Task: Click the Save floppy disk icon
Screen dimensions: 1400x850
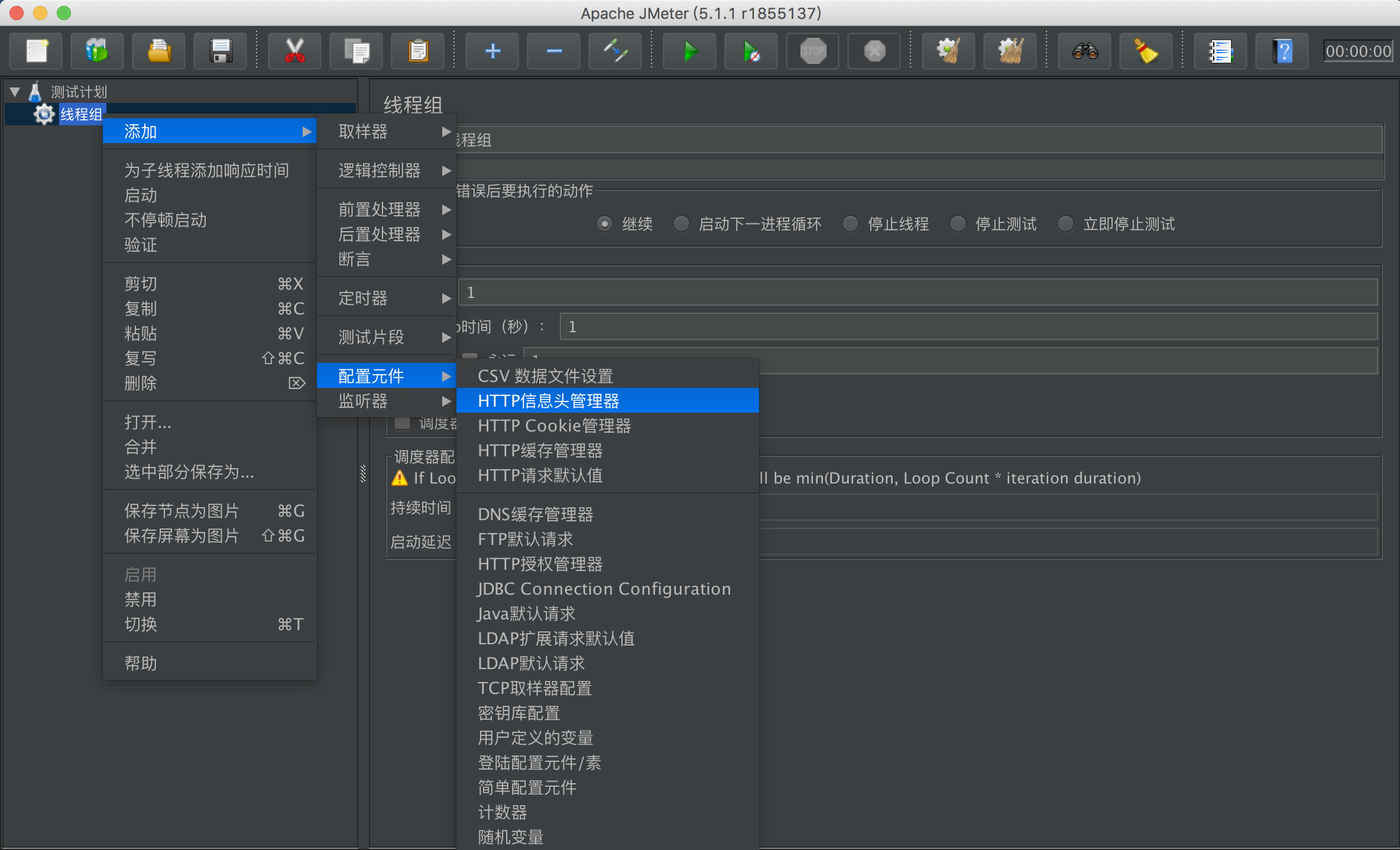Action: point(221,51)
